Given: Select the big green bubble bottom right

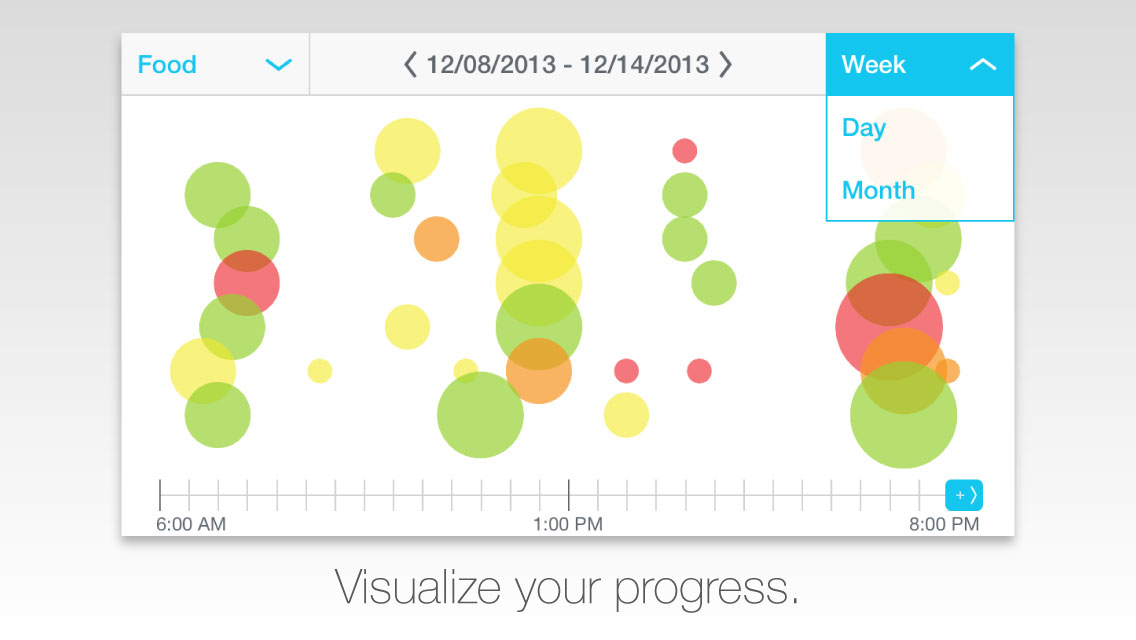Looking at the screenshot, I should (903, 415).
